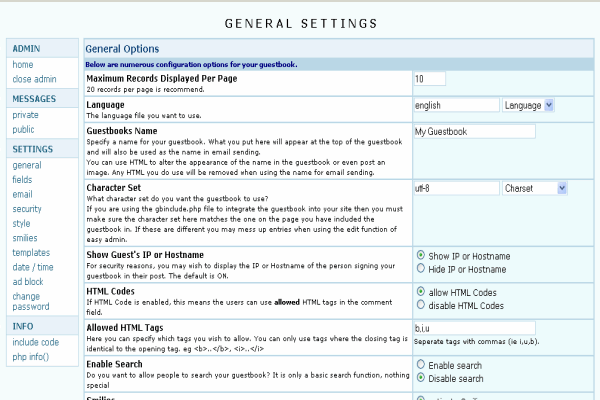Click the close admin link
This screenshot has height=400, width=600.
point(34,79)
